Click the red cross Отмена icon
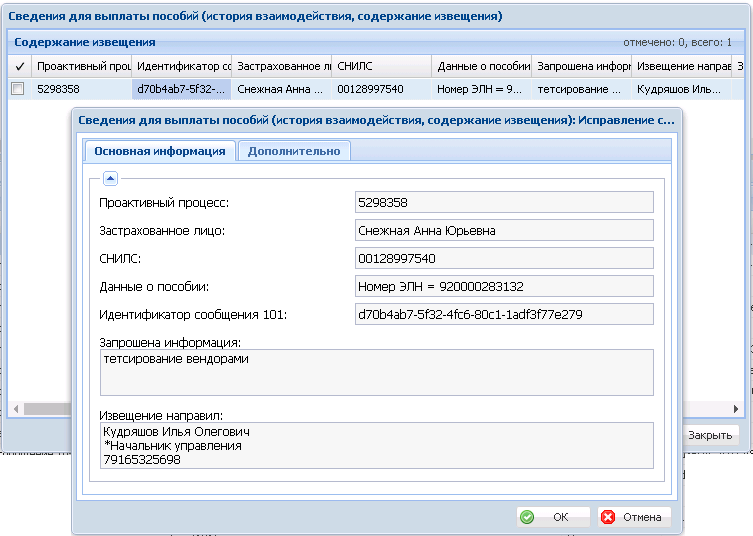Screen dimensions: 753x536 click(608, 517)
